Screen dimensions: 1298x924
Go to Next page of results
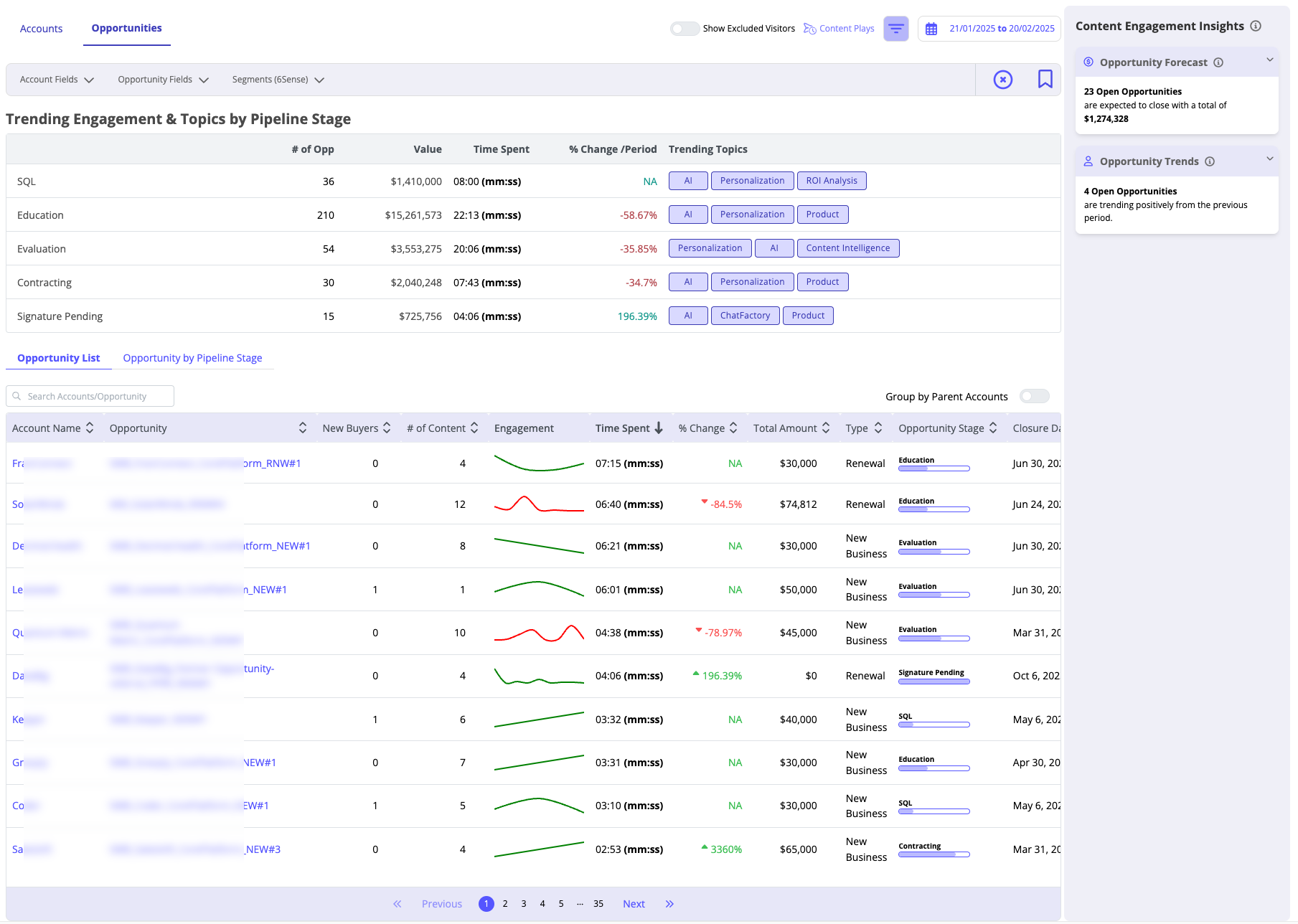(x=634, y=904)
